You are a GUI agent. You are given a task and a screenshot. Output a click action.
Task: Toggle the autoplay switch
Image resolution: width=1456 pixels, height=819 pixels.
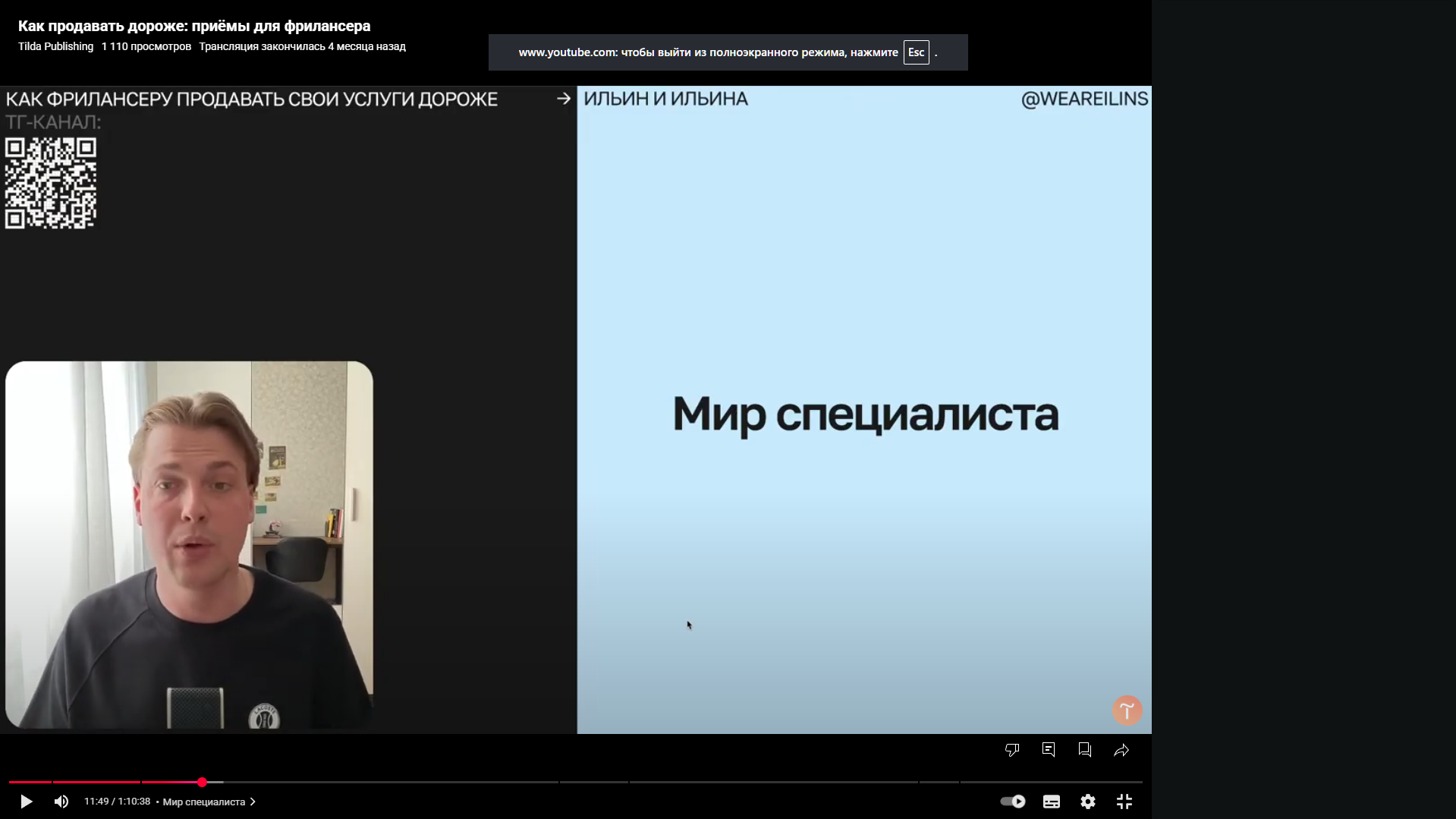(1013, 802)
